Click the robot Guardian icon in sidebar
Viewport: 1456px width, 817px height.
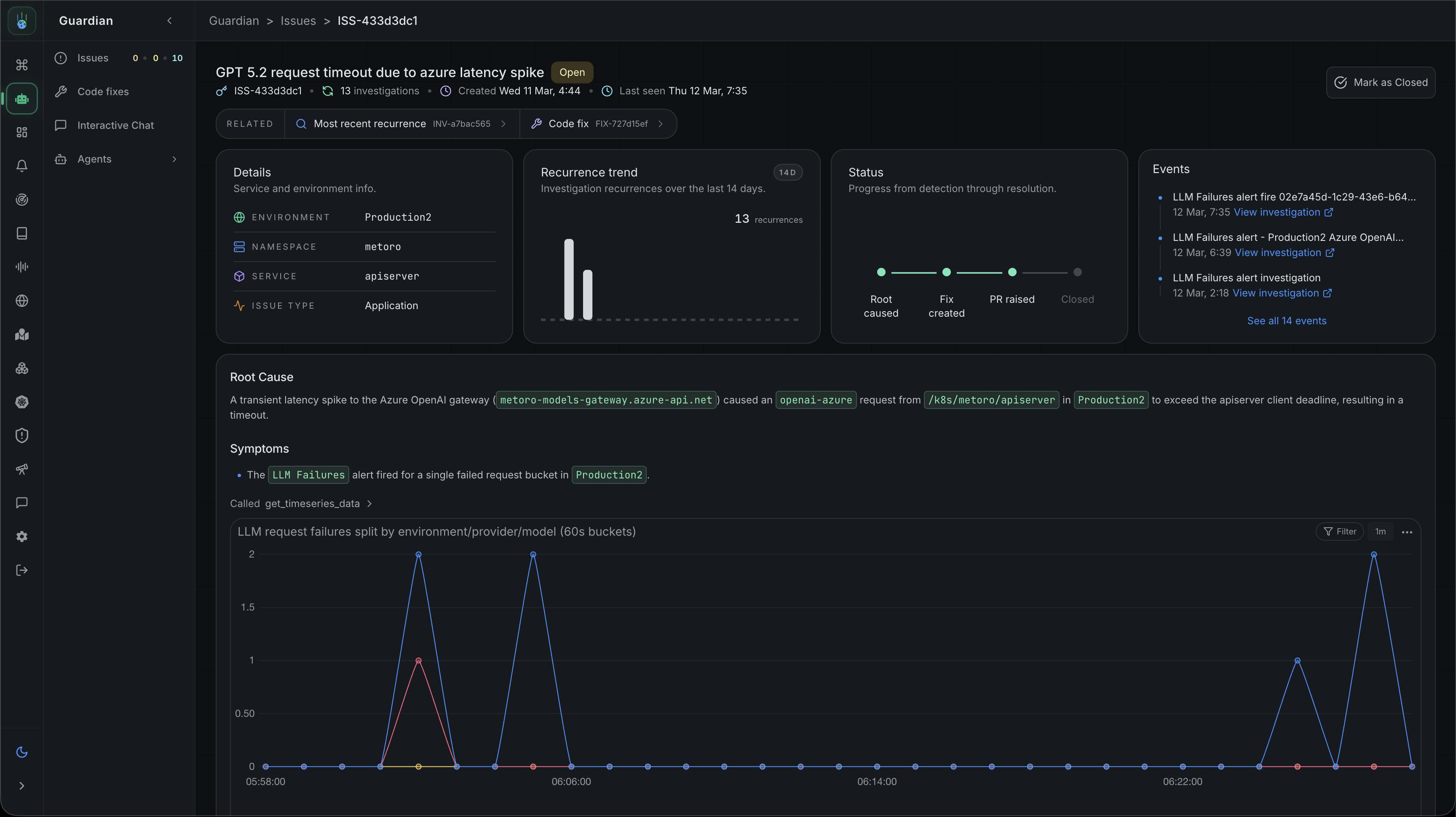21,99
